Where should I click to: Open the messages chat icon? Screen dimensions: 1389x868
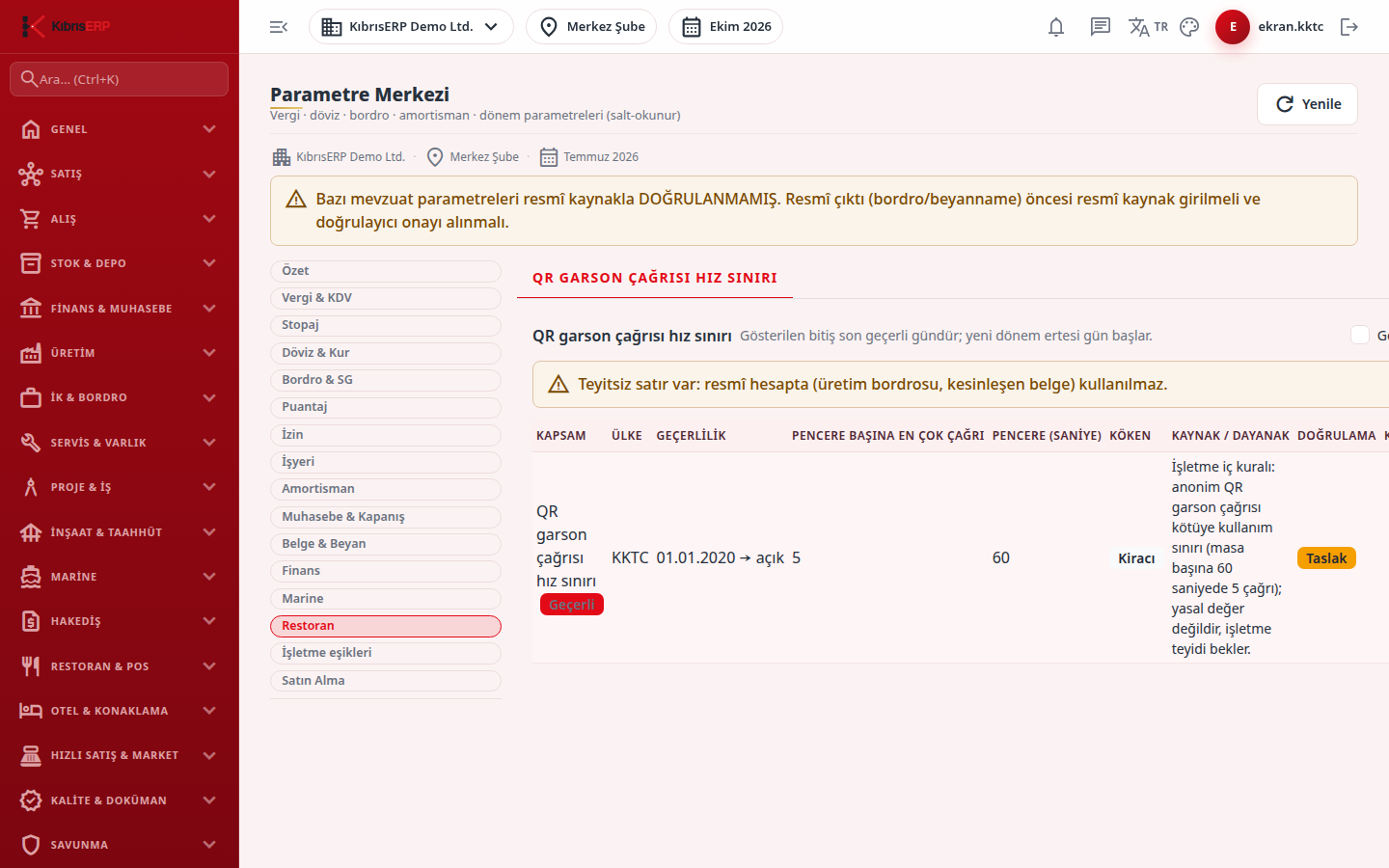point(1101,27)
